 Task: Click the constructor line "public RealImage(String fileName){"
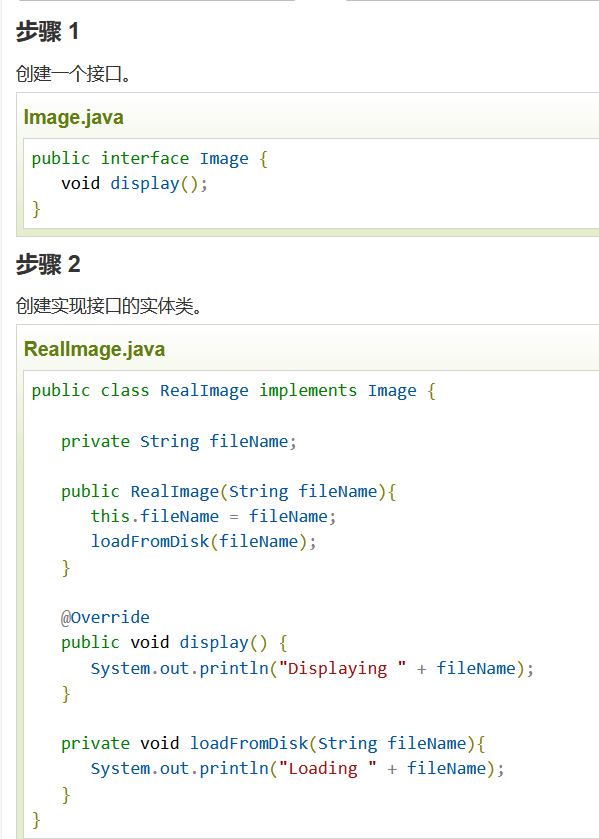click(x=229, y=491)
